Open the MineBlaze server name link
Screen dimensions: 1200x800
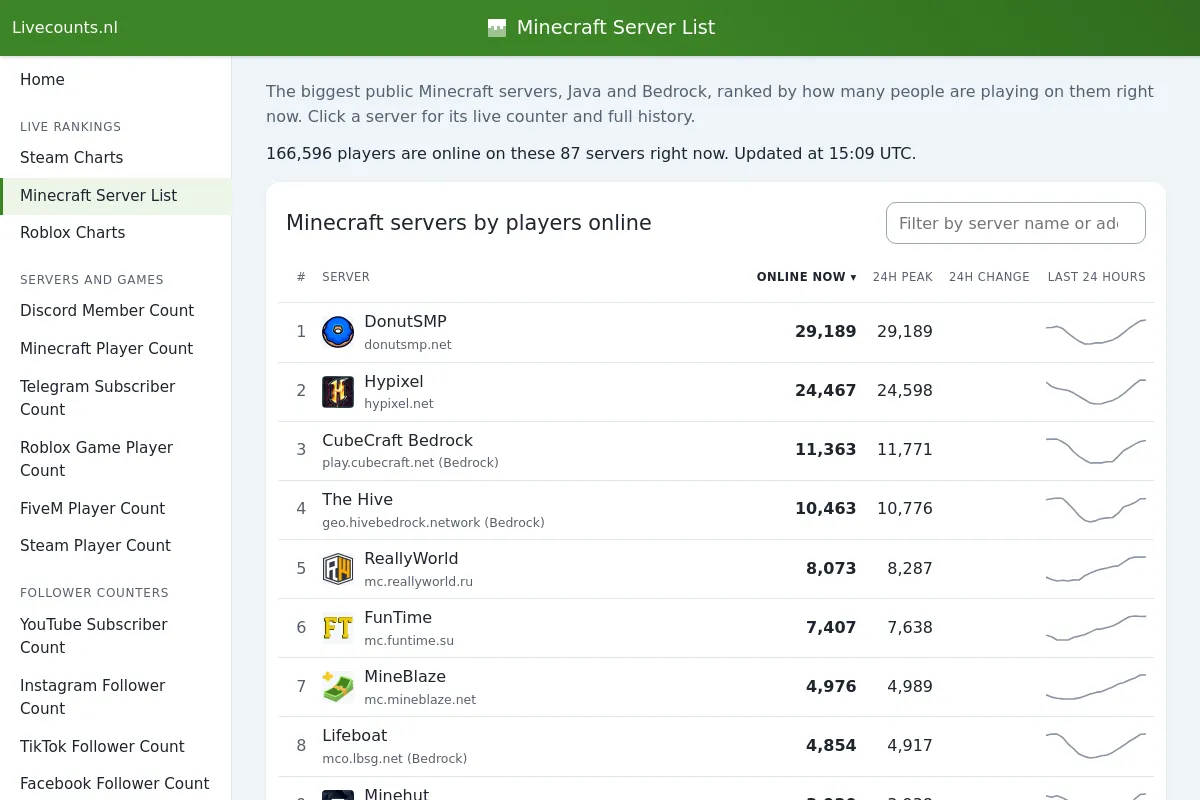click(405, 676)
